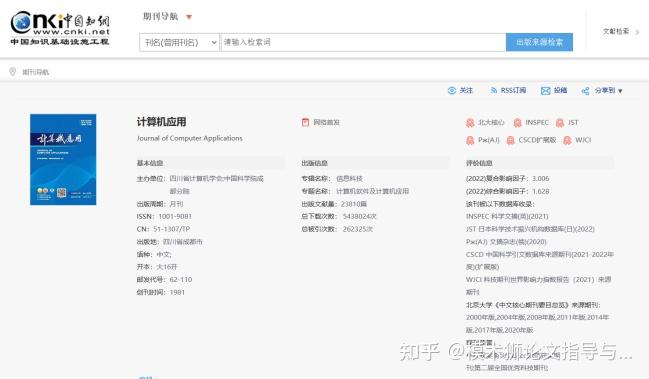
Task: Open the 刊名(曾用刊名) search field selector
Action: click(x=179, y=42)
